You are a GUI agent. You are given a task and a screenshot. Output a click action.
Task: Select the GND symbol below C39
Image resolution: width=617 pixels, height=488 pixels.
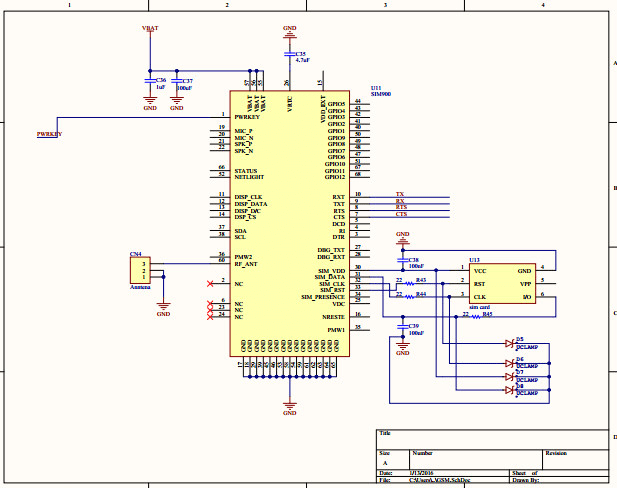[x=403, y=349]
